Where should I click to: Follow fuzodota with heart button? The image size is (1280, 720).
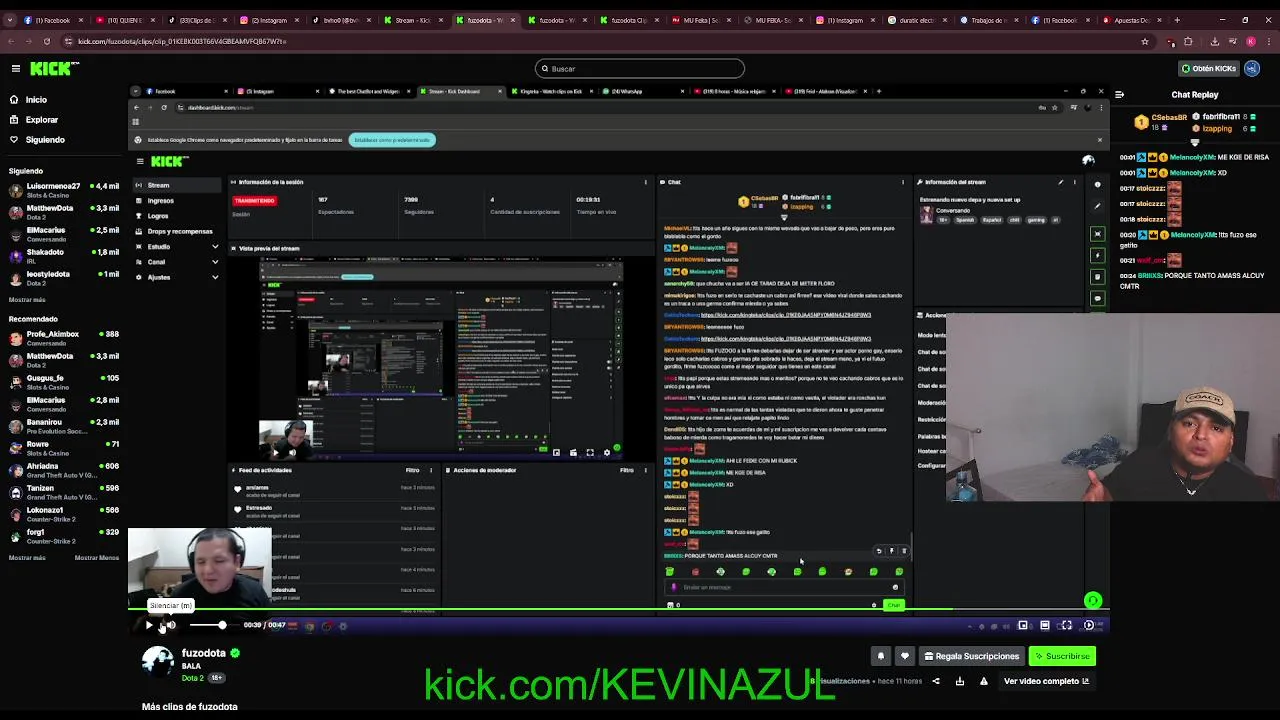point(905,656)
